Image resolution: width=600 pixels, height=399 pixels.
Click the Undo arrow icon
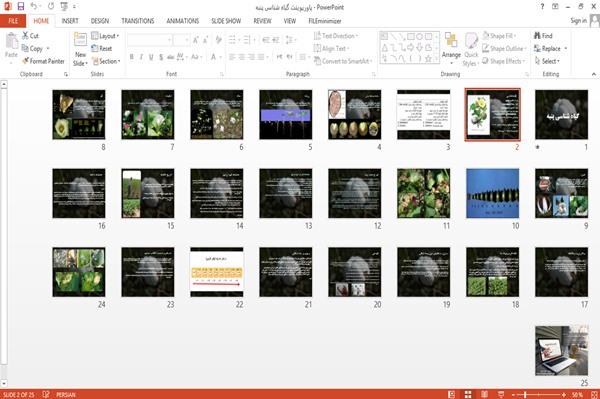(x=34, y=7)
